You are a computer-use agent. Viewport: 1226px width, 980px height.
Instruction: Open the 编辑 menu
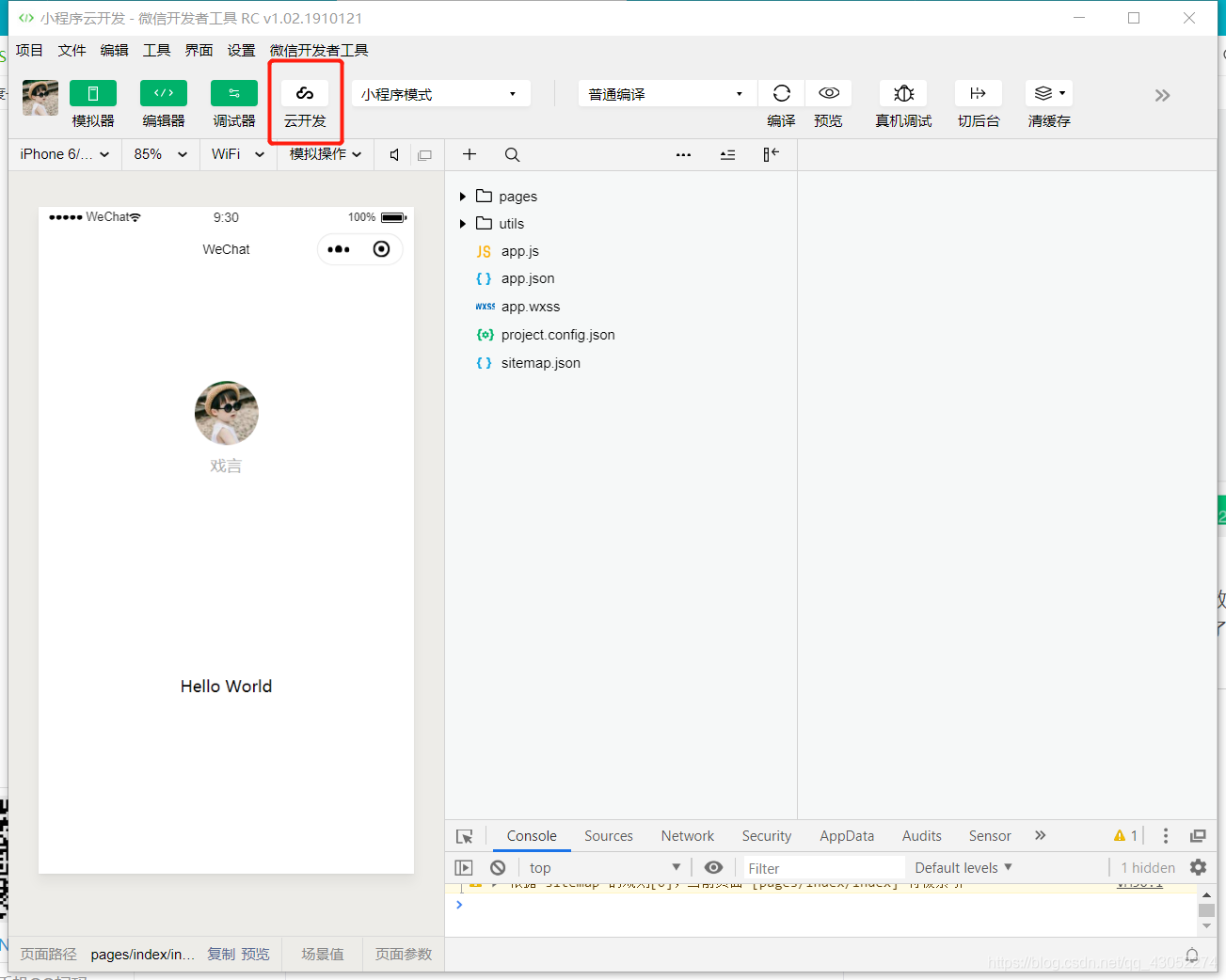pos(114,50)
